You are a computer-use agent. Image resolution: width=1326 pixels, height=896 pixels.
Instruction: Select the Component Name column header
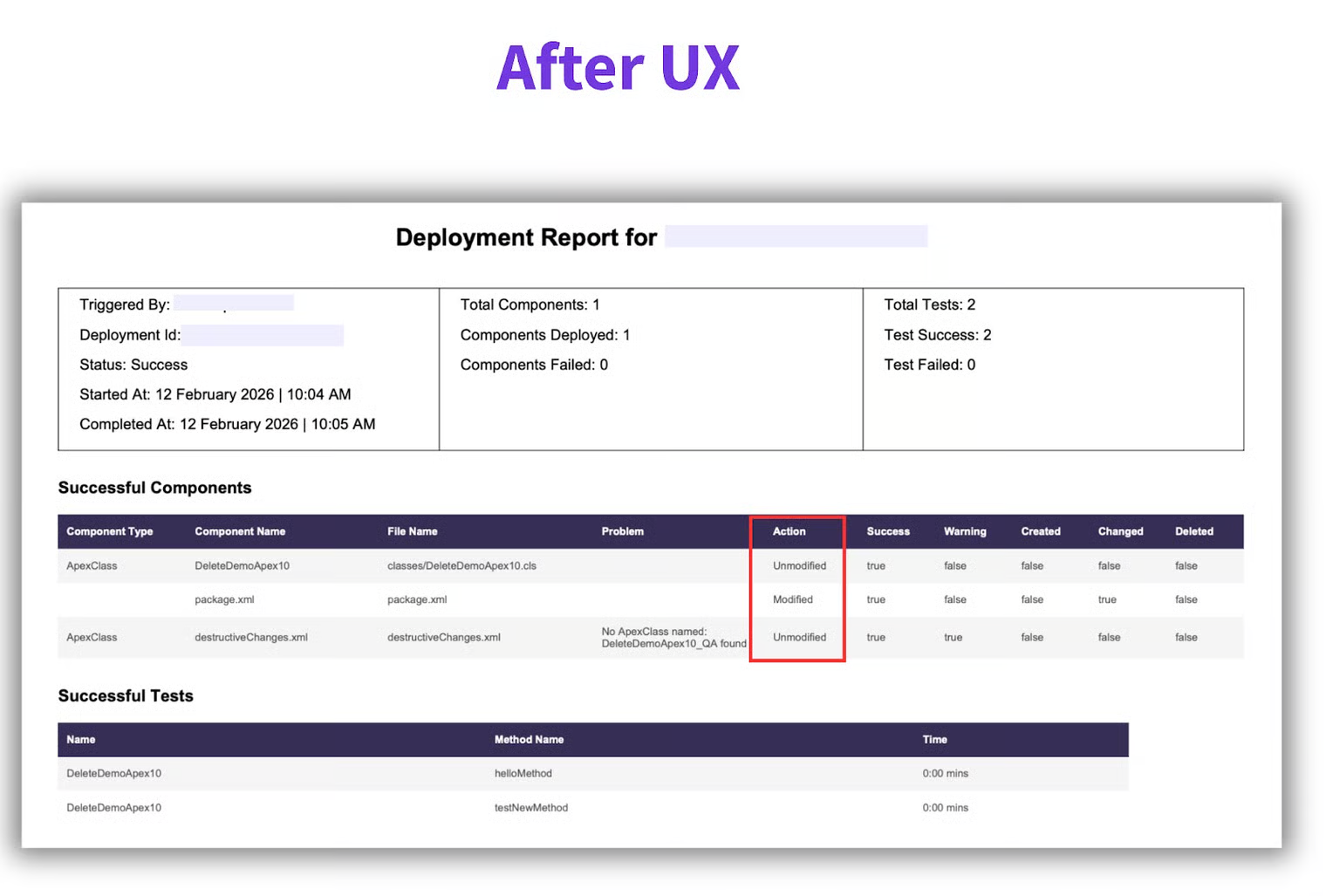[x=240, y=531]
